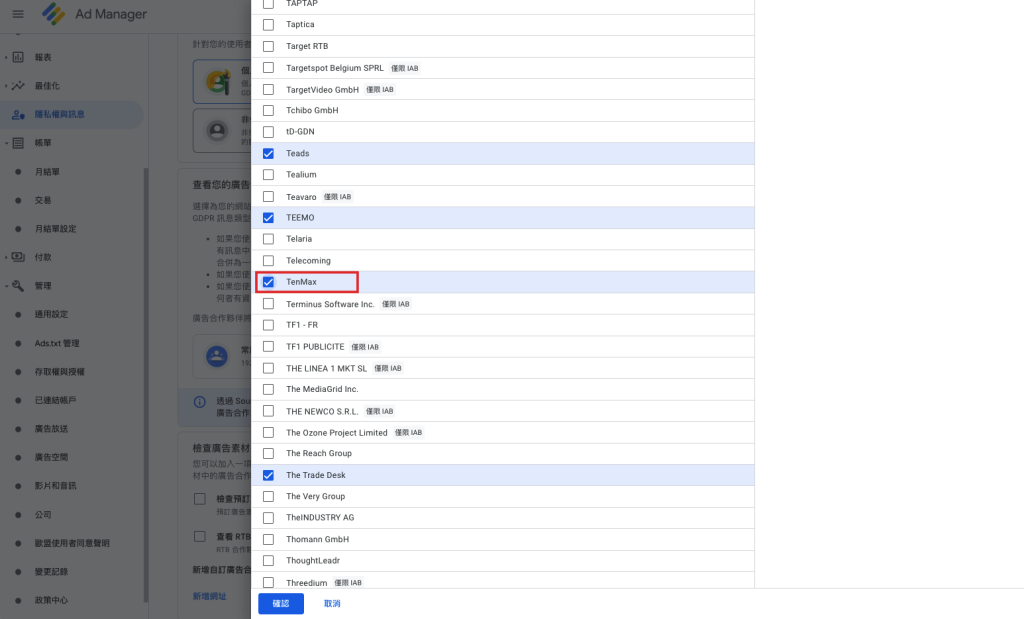The image size is (1024, 619).
Task: Check The Ozone Project Limited checkbox
Action: pos(268,432)
